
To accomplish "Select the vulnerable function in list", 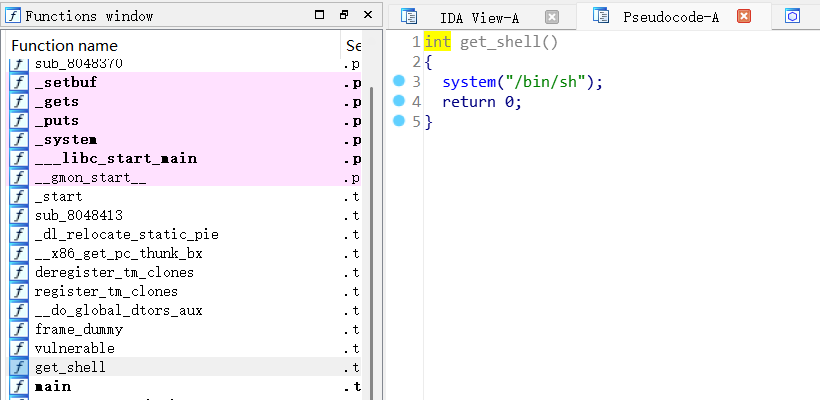I will coord(75,348).
